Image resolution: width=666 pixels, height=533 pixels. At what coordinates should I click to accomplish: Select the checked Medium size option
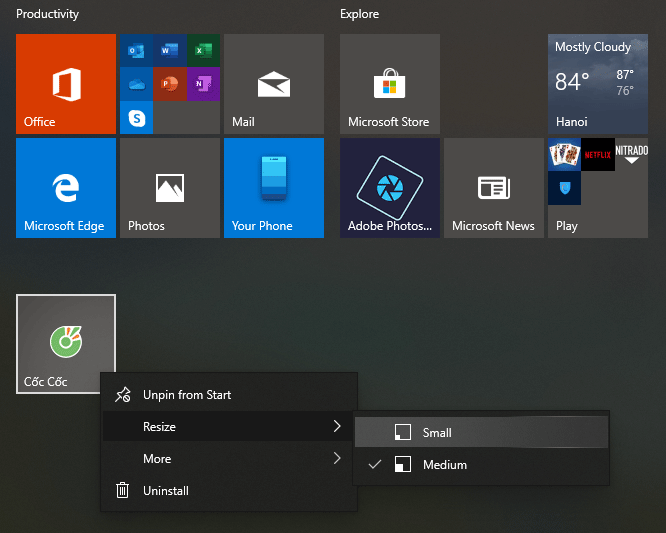481,464
